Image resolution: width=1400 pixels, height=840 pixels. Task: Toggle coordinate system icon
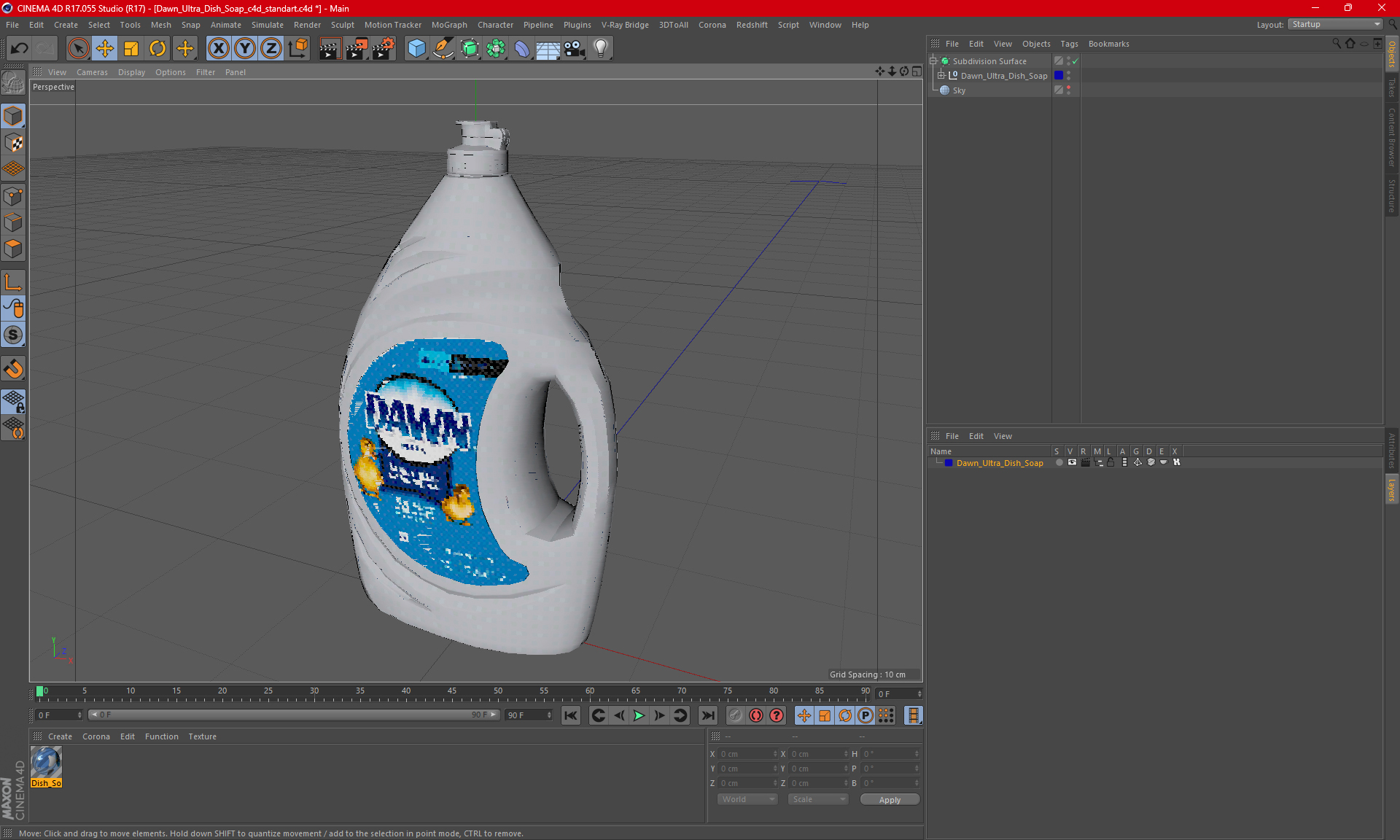coord(297,49)
